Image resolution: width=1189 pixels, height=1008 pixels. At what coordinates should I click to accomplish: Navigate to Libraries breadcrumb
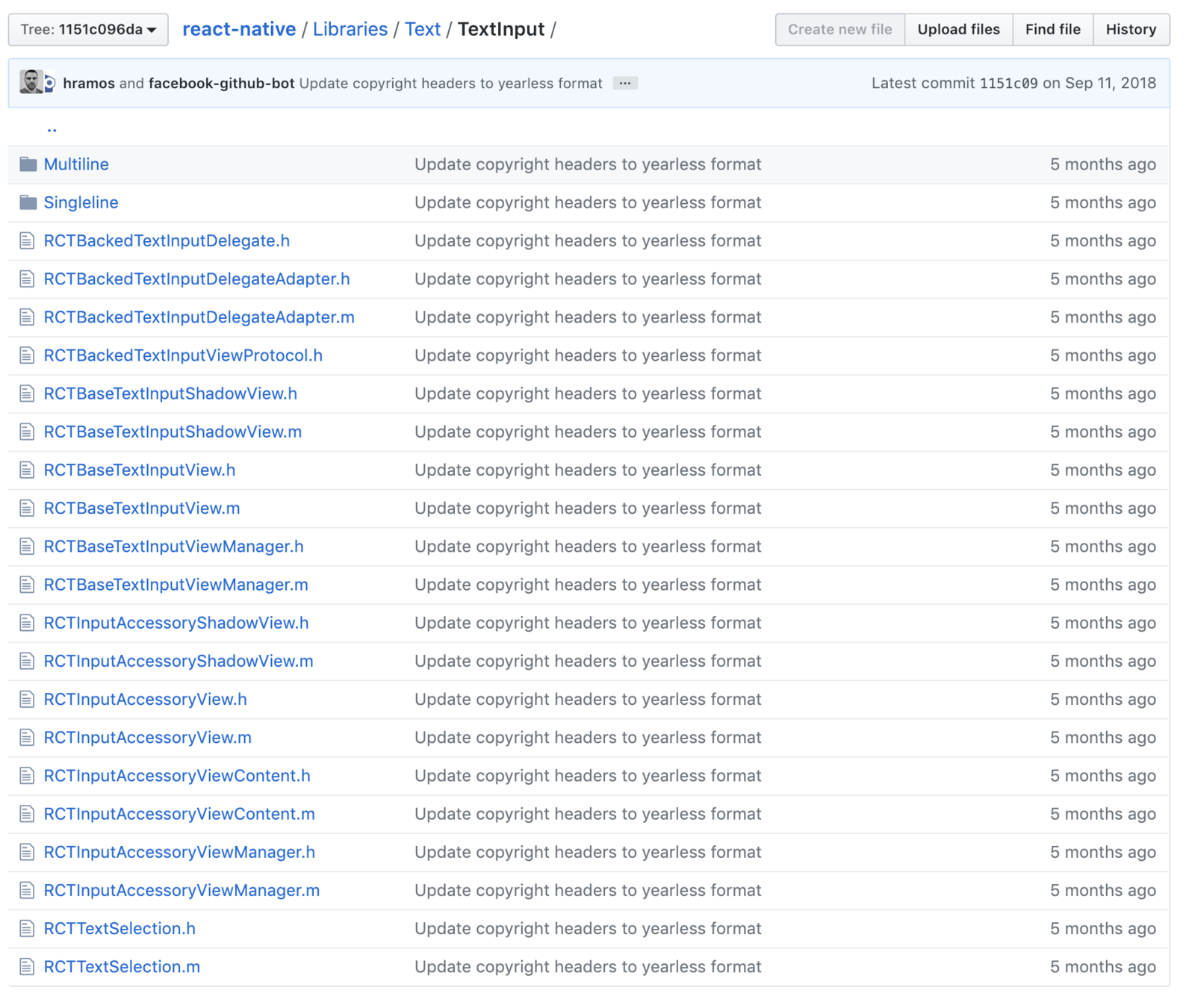350,29
